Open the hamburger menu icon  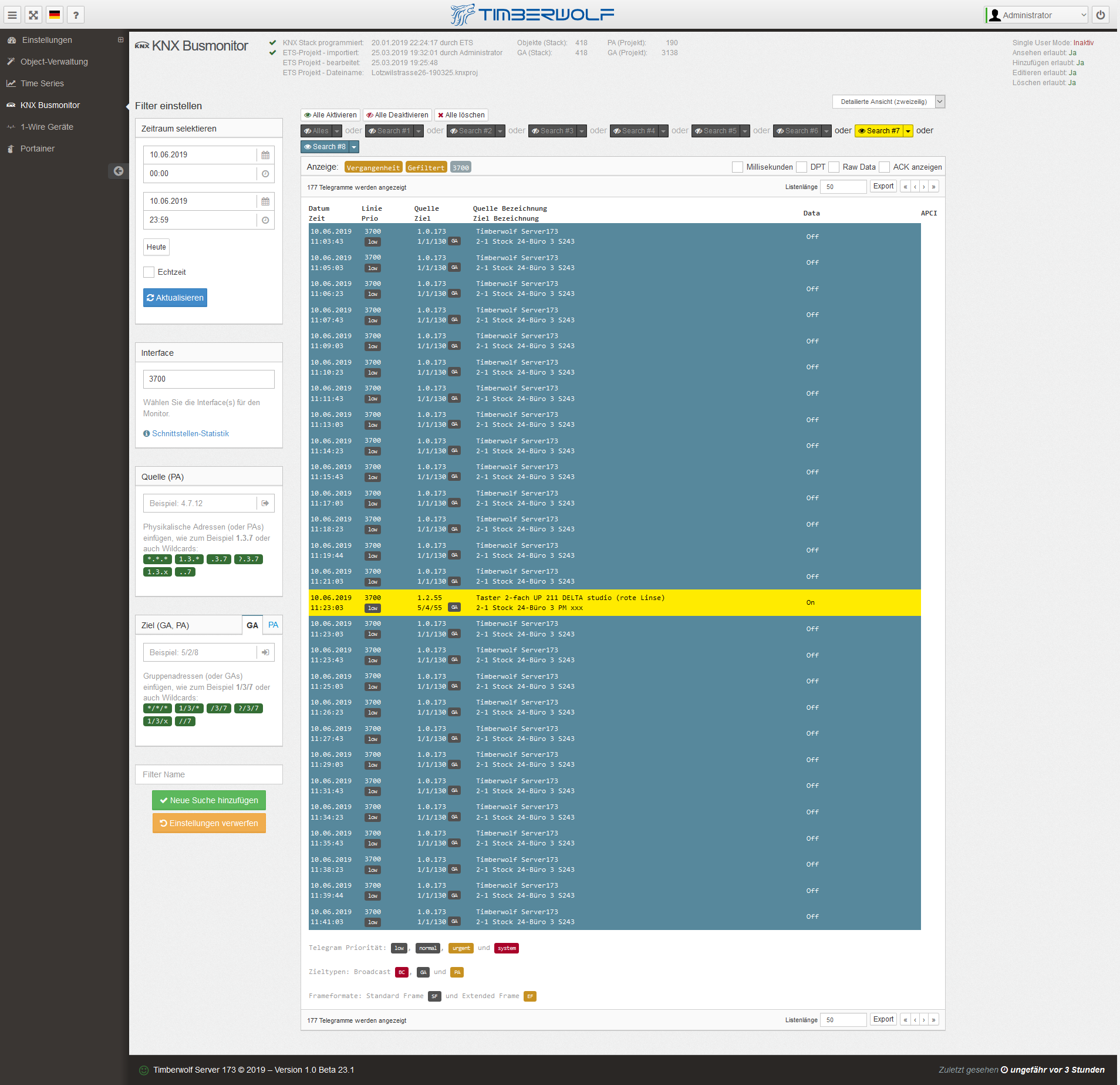tap(12, 15)
